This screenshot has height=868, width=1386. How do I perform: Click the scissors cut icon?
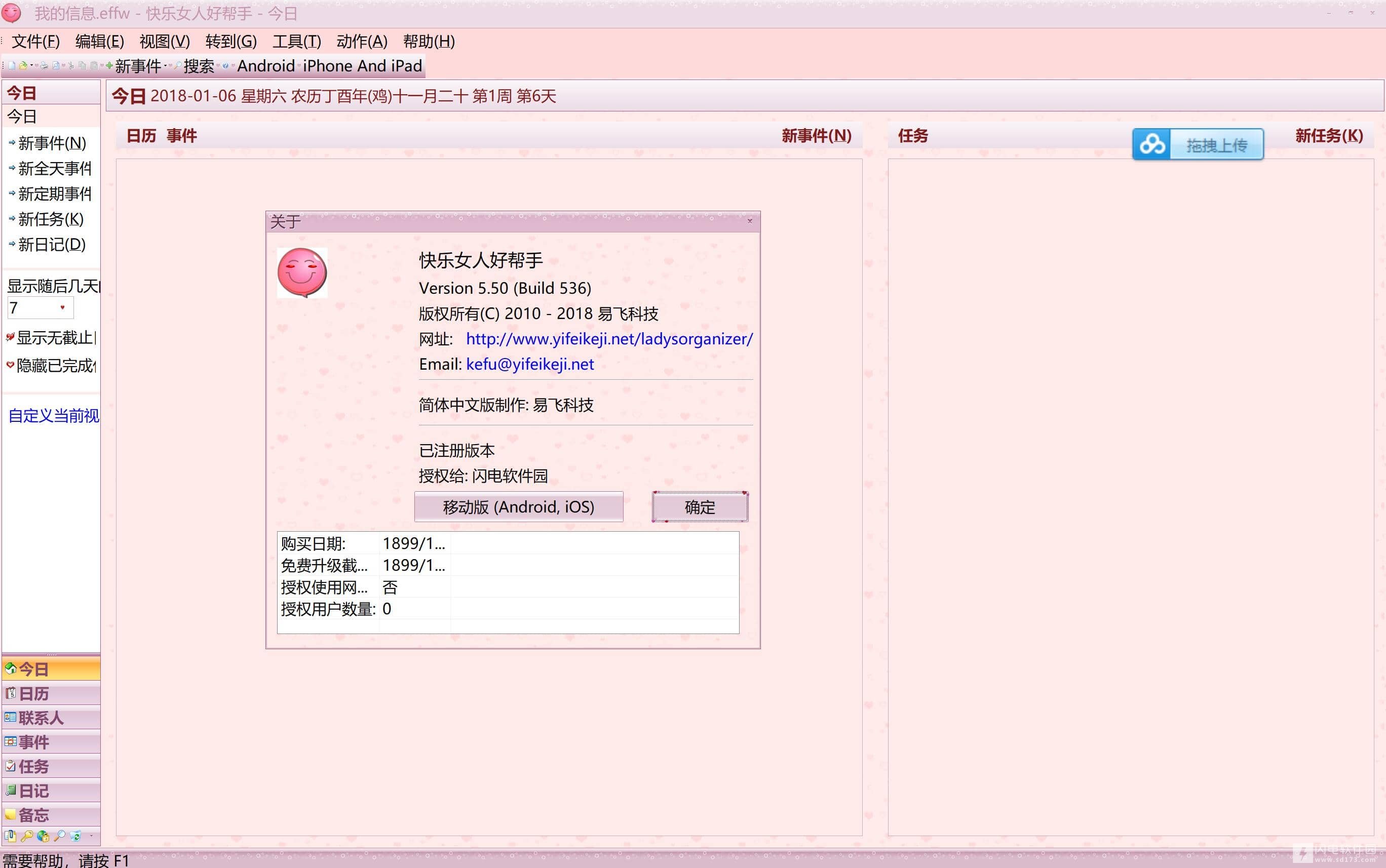coord(71,66)
